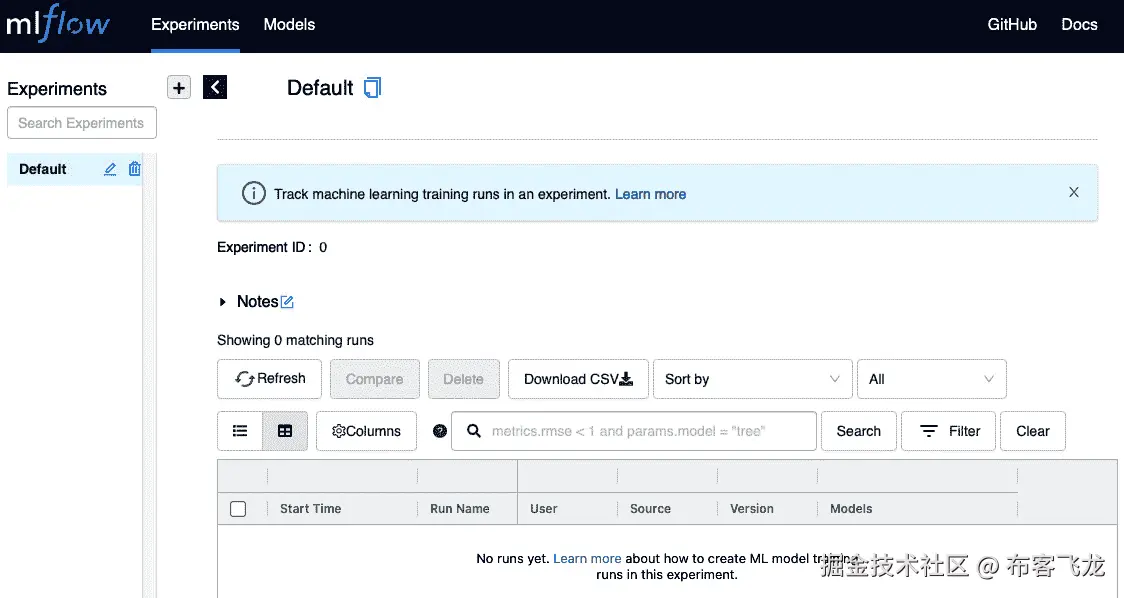The width and height of the screenshot is (1124, 598).
Task: Toggle the select-all runs checkbox
Action: click(238, 509)
